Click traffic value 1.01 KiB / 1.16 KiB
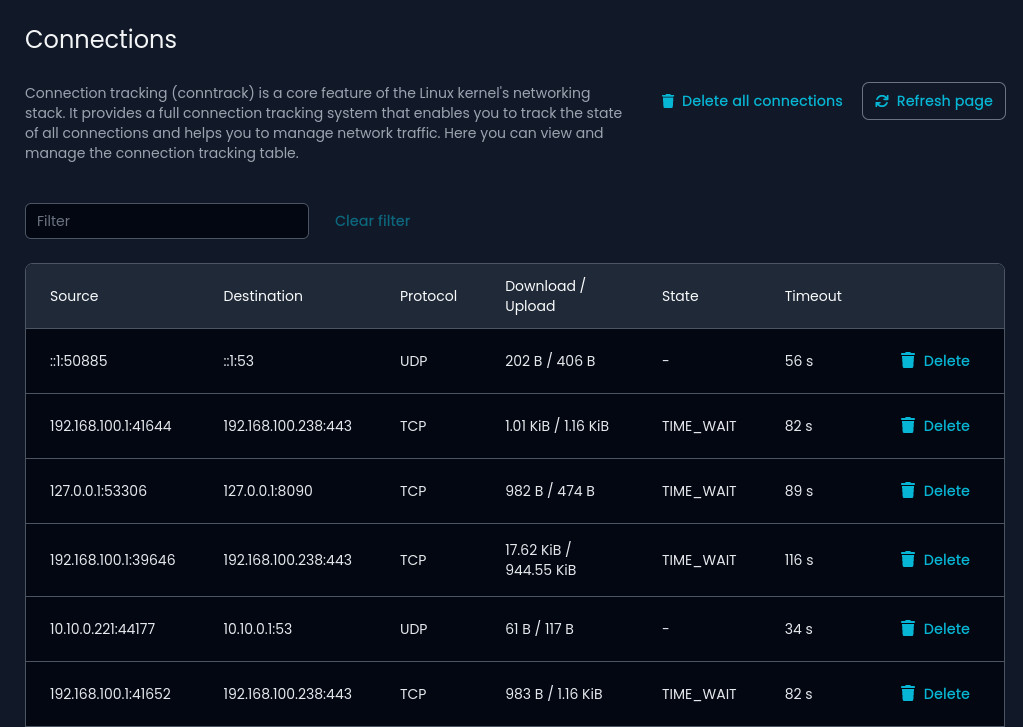 [x=557, y=426]
